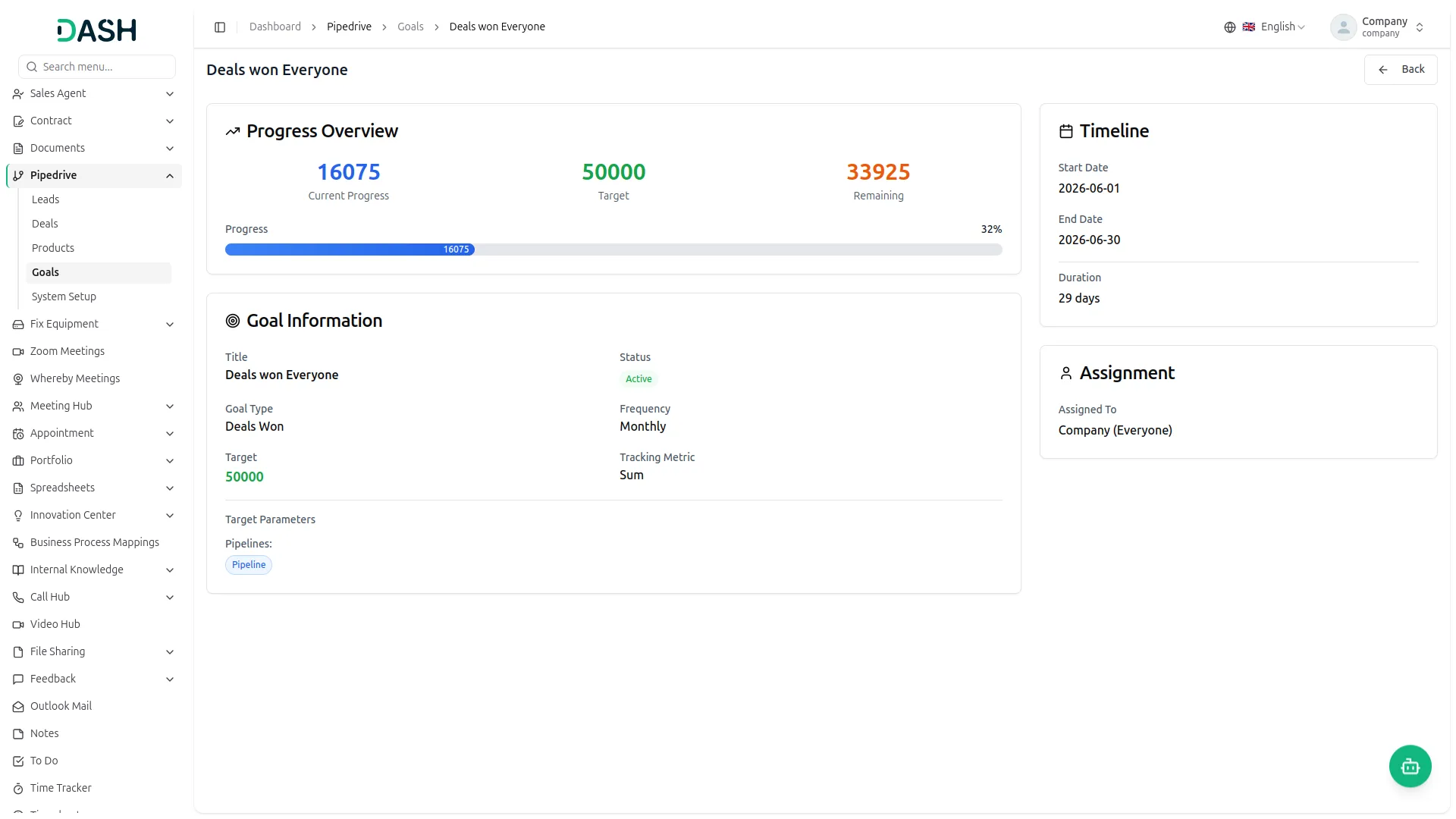Screen dimensions: 1456x819
Task: Open Products under Pipedrive
Action: (x=99, y=248)
